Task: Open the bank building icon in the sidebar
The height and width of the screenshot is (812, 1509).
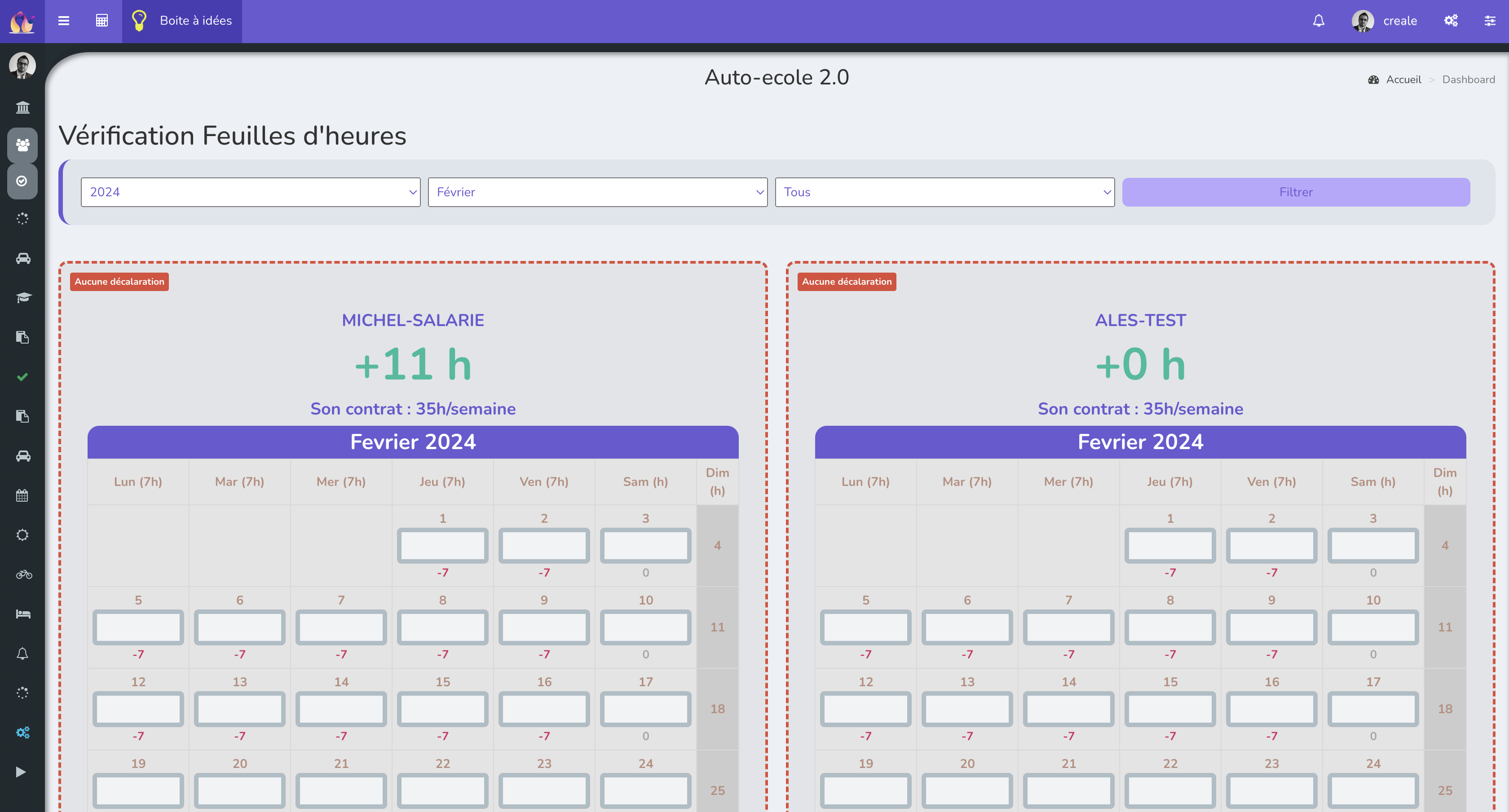Action: pyautogui.click(x=22, y=108)
